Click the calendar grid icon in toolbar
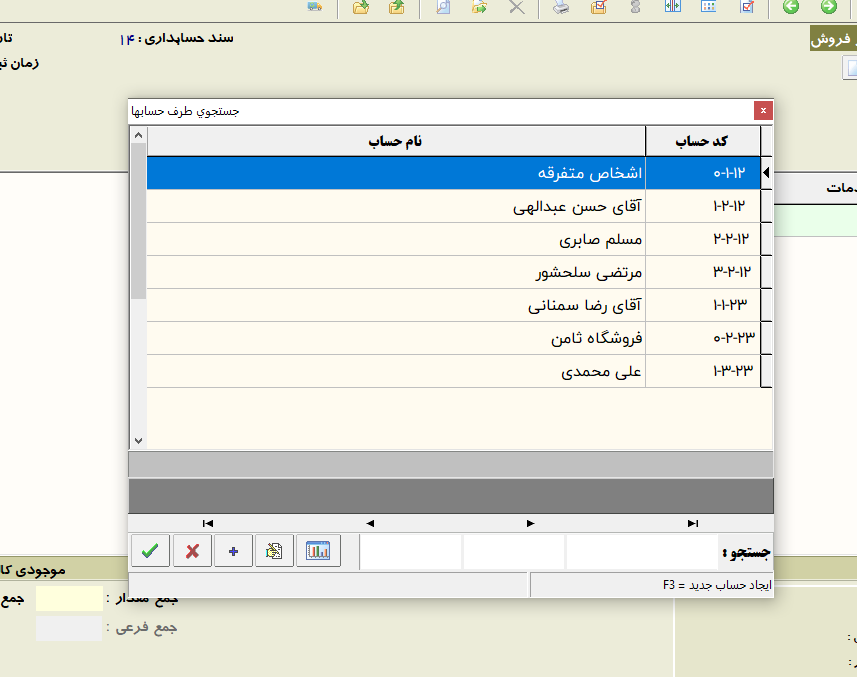The width and height of the screenshot is (857, 677). coord(709,8)
